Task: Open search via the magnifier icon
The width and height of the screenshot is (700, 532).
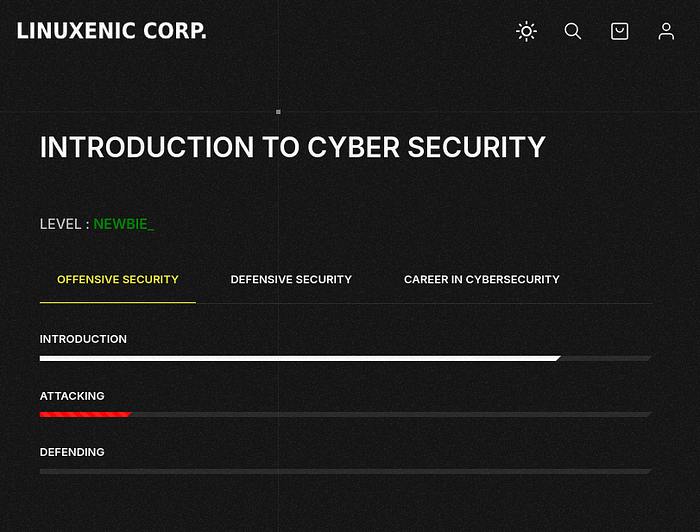Action: 573,31
